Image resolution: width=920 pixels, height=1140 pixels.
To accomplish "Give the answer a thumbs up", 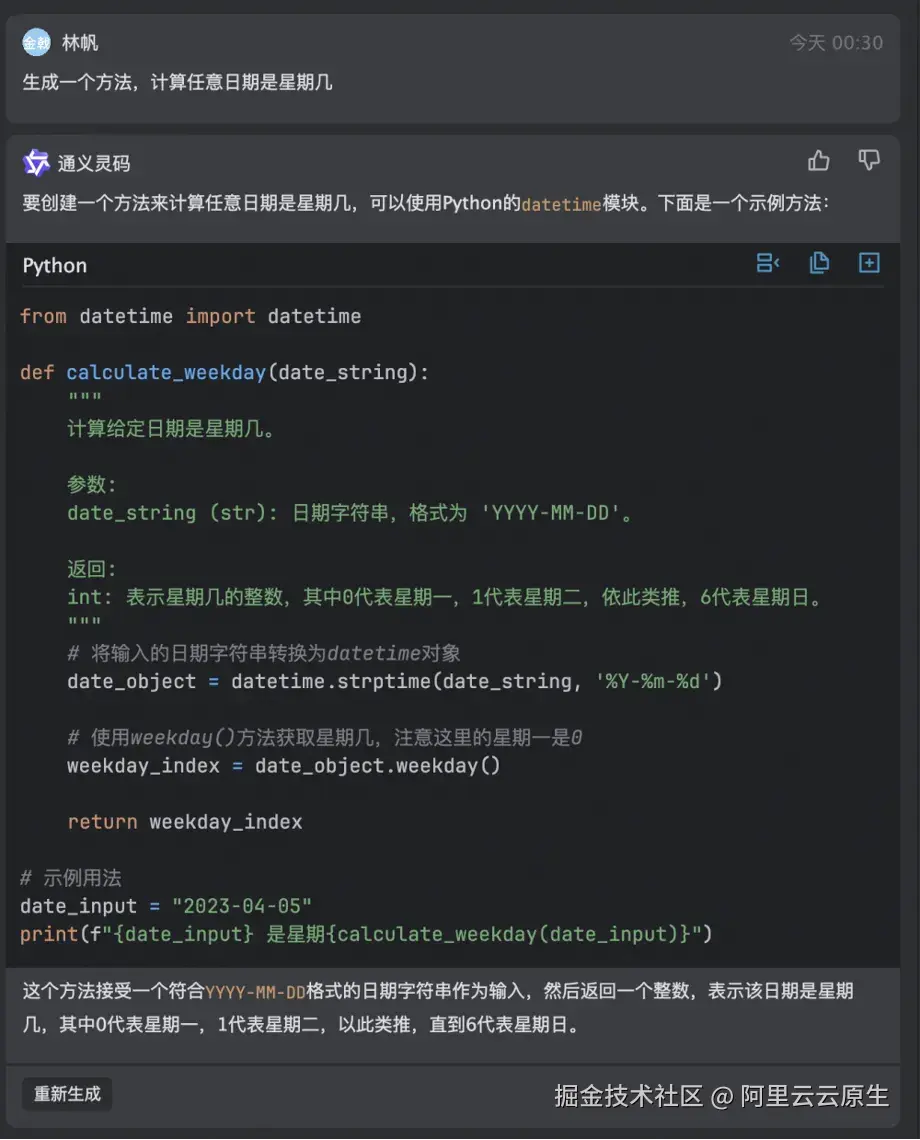I will click(818, 161).
